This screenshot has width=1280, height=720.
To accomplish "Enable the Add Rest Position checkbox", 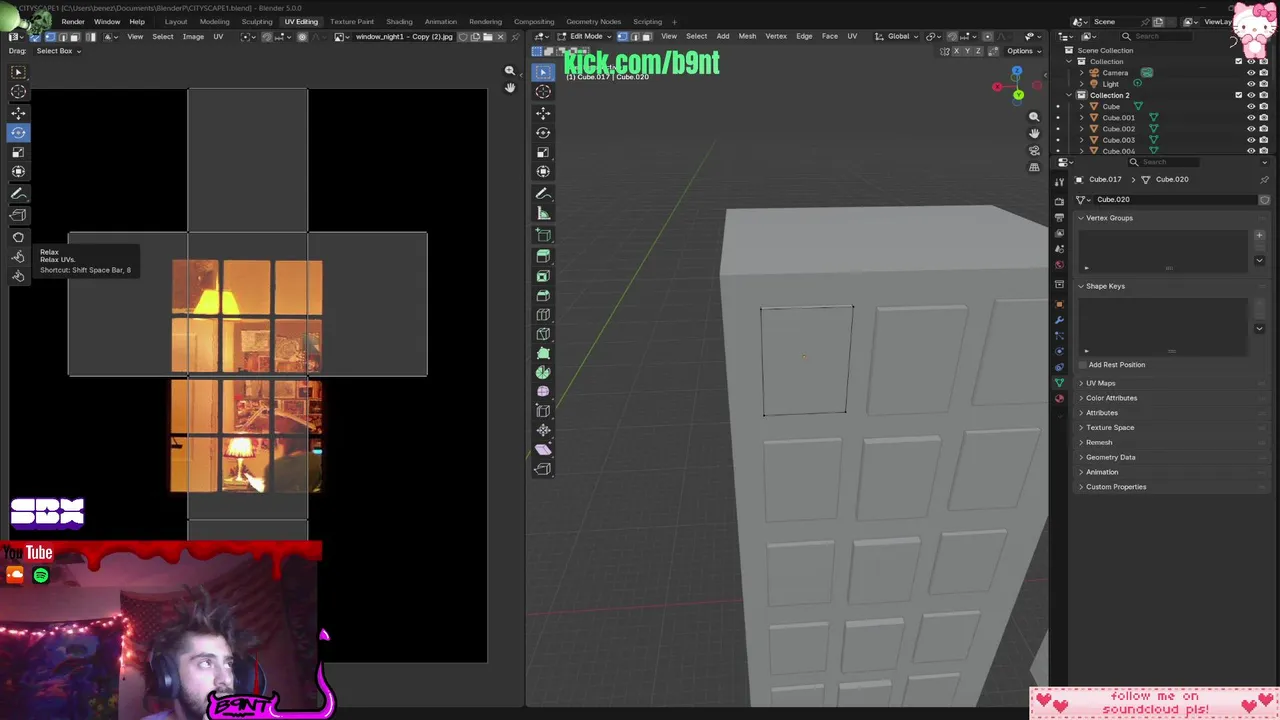I will [x=1082, y=365].
